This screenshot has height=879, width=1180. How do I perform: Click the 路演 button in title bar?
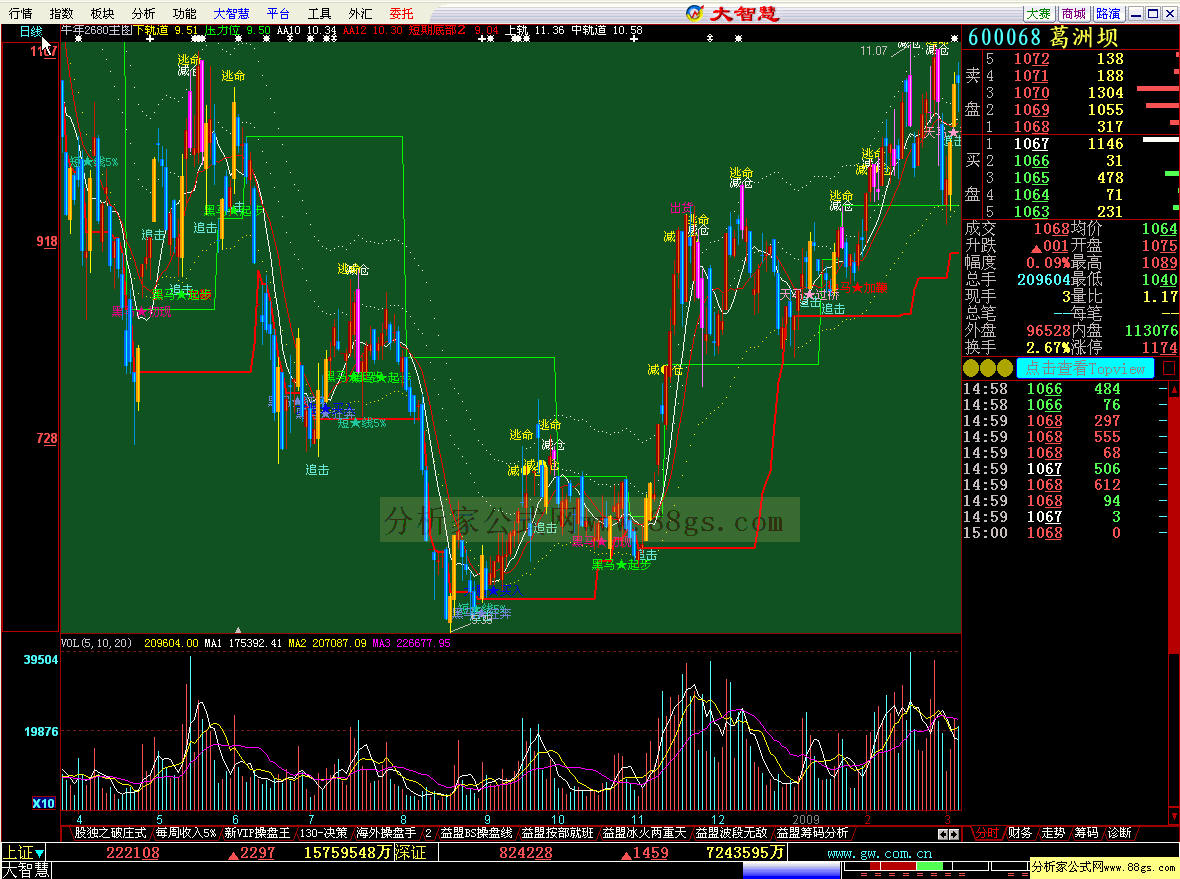1108,14
